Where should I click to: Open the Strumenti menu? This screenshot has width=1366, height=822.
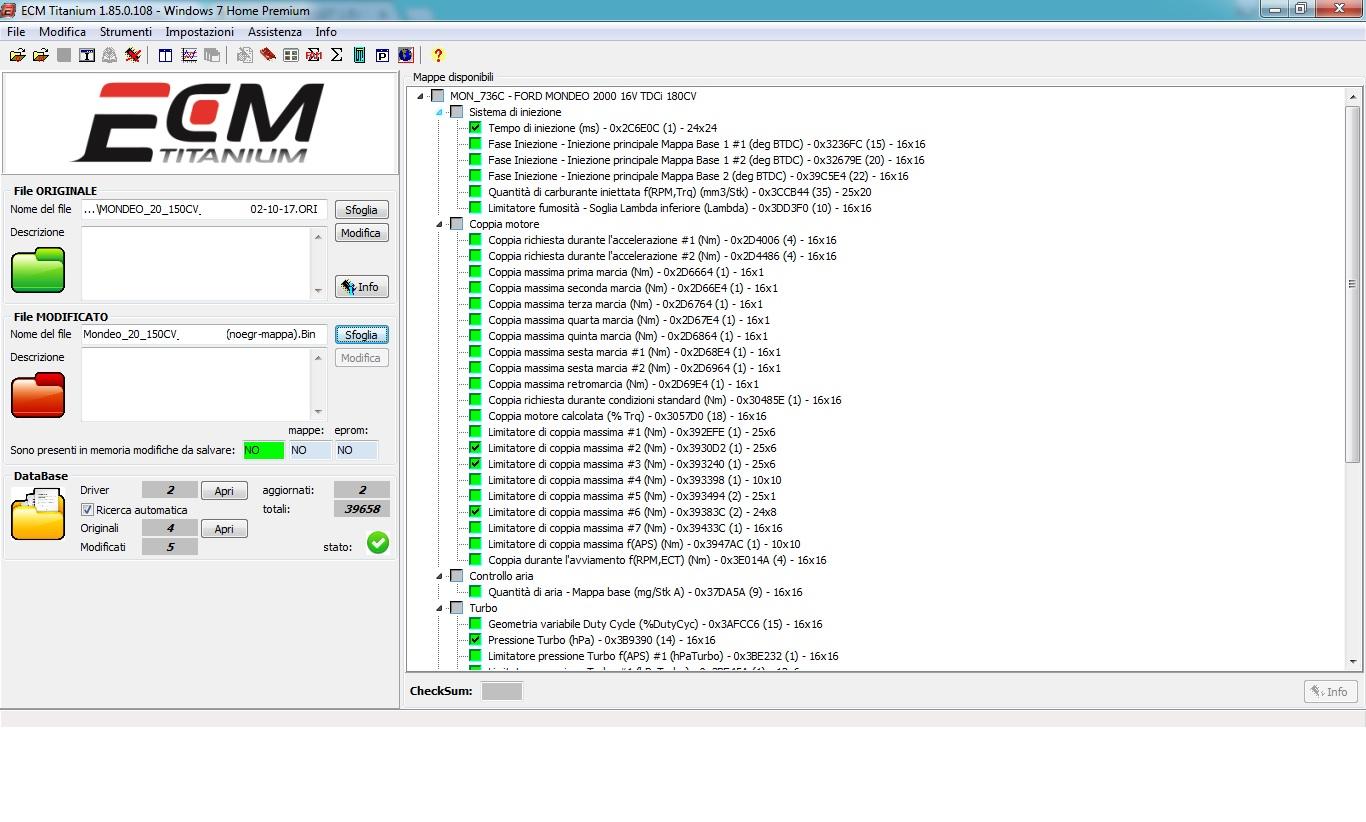point(126,32)
